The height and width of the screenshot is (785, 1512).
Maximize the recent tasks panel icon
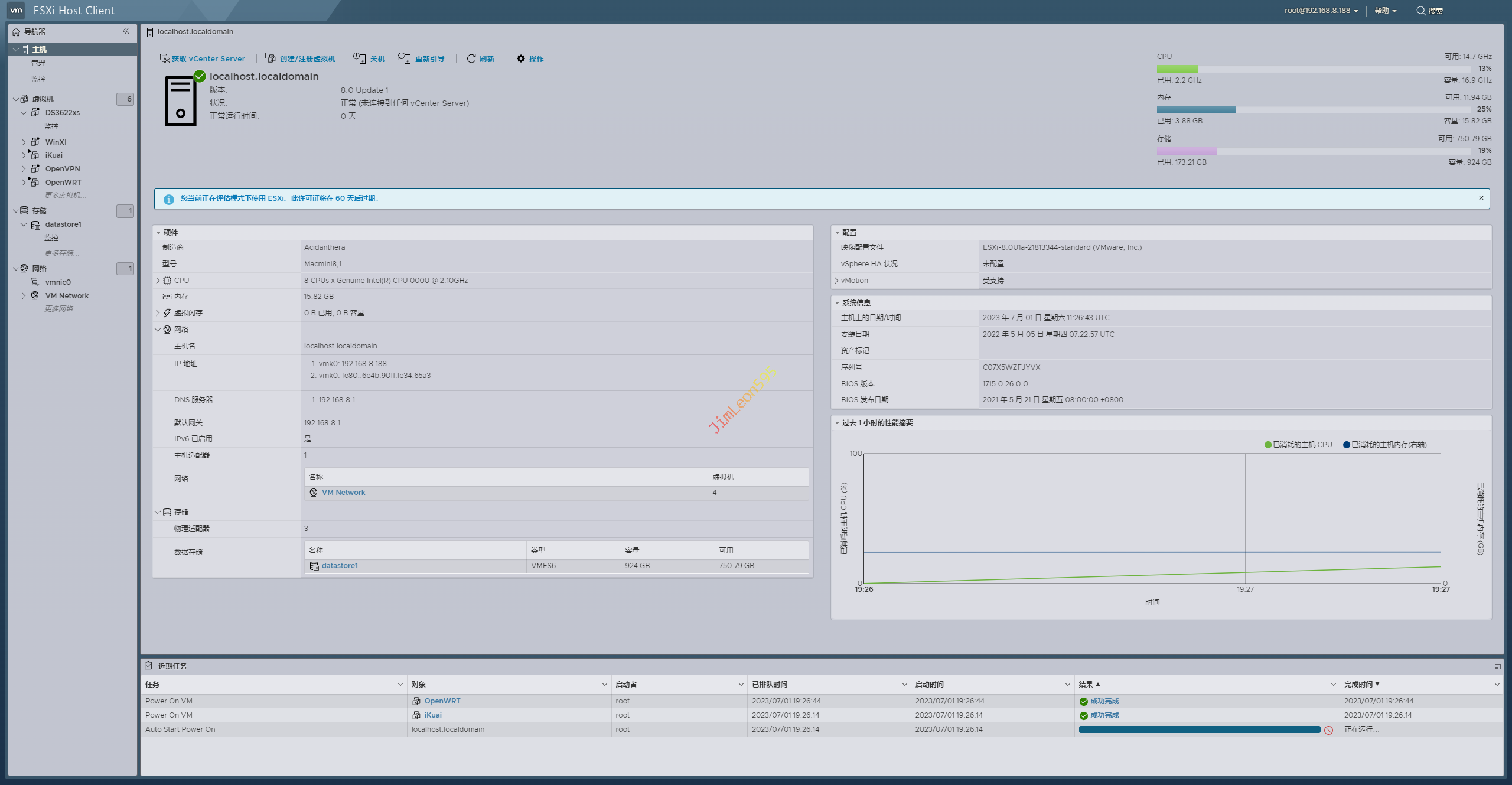tap(1497, 666)
